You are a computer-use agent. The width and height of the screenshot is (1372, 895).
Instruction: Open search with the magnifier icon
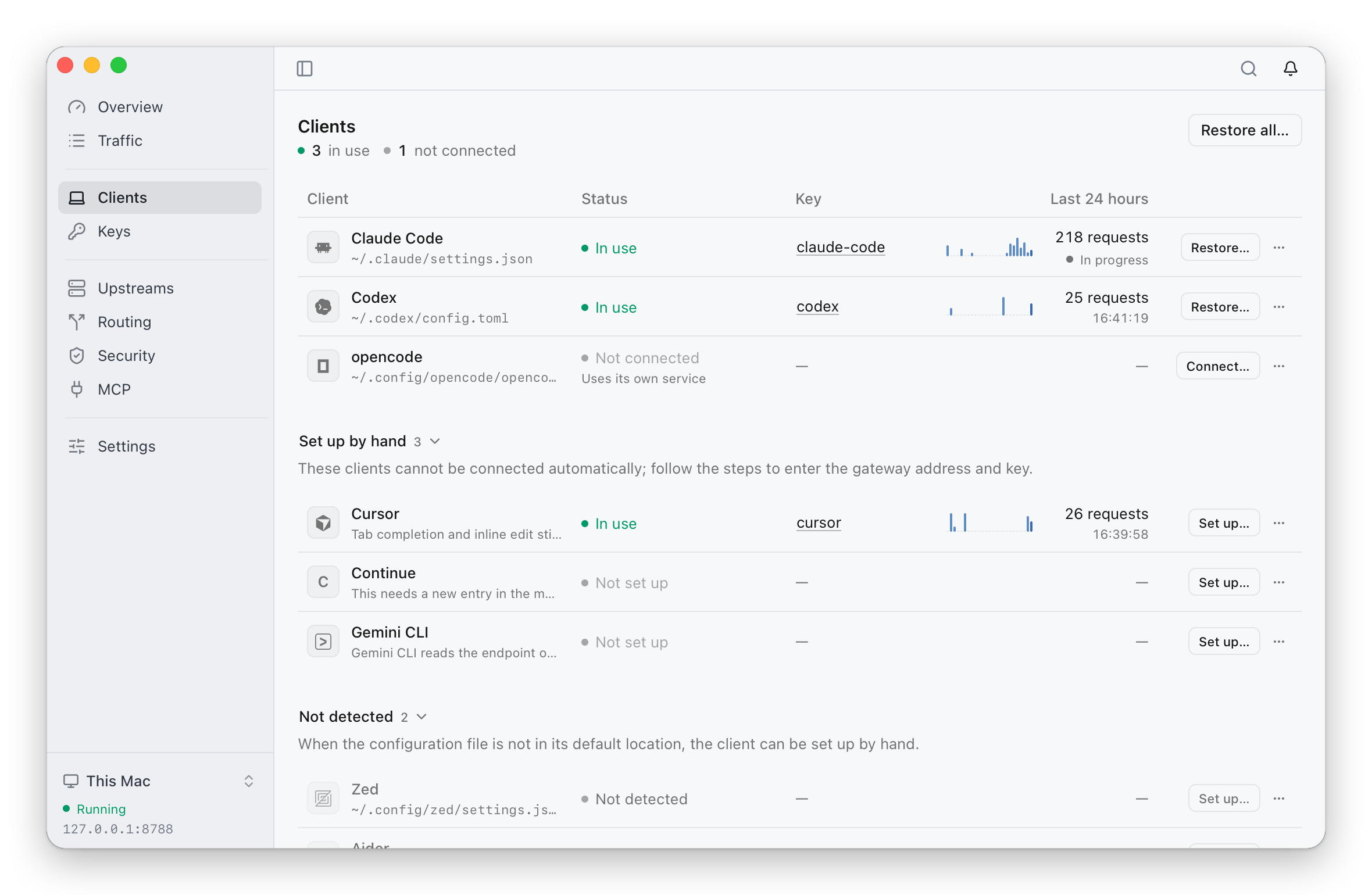(1248, 69)
